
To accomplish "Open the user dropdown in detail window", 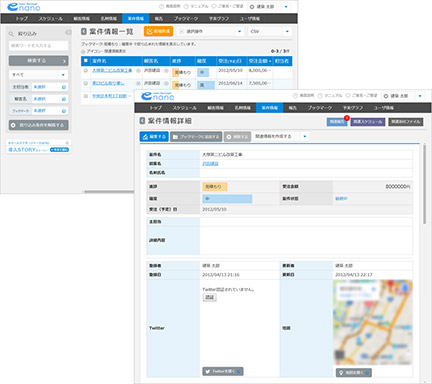I will pyautogui.click(x=403, y=96).
